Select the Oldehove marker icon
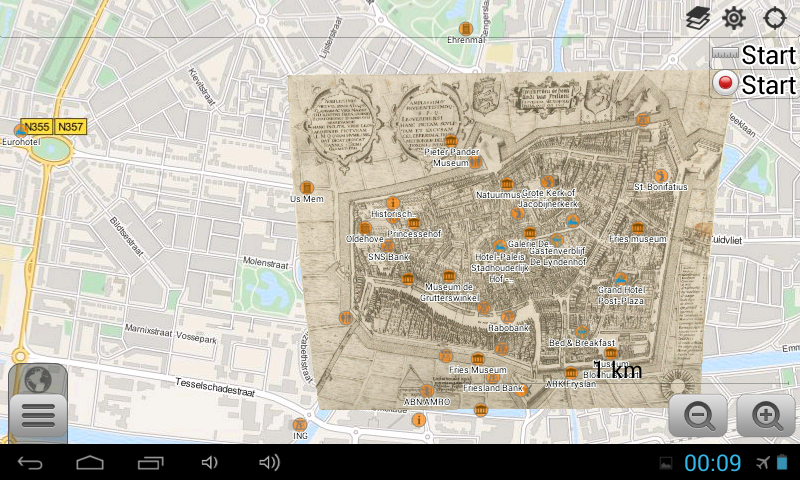800x480 pixels. click(365, 228)
